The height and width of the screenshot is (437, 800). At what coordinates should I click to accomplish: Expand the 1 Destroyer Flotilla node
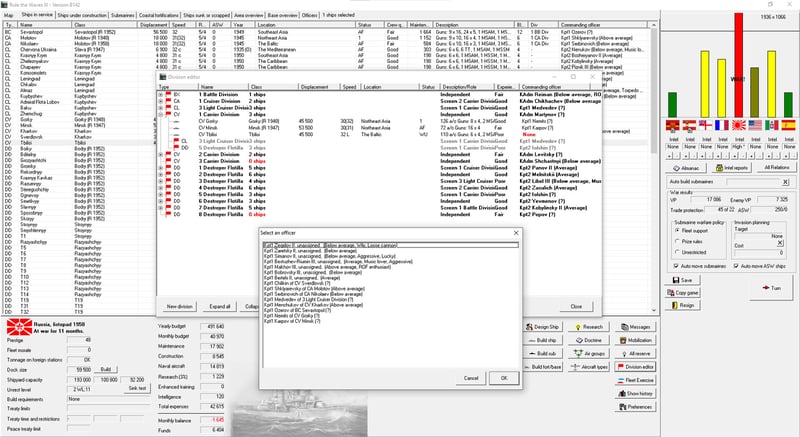pyautogui.click(x=161, y=168)
